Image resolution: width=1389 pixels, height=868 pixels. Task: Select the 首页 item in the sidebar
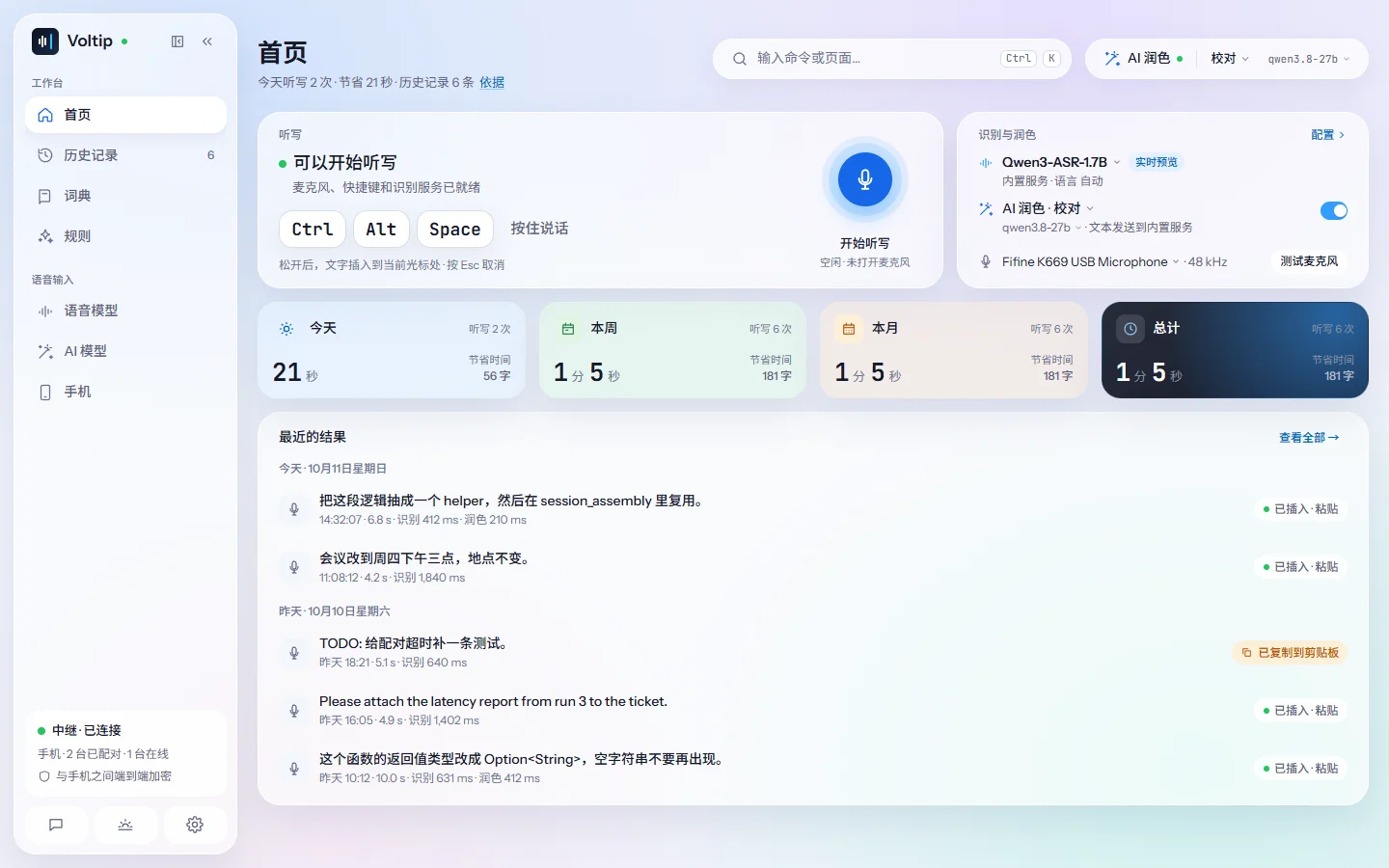point(125,115)
